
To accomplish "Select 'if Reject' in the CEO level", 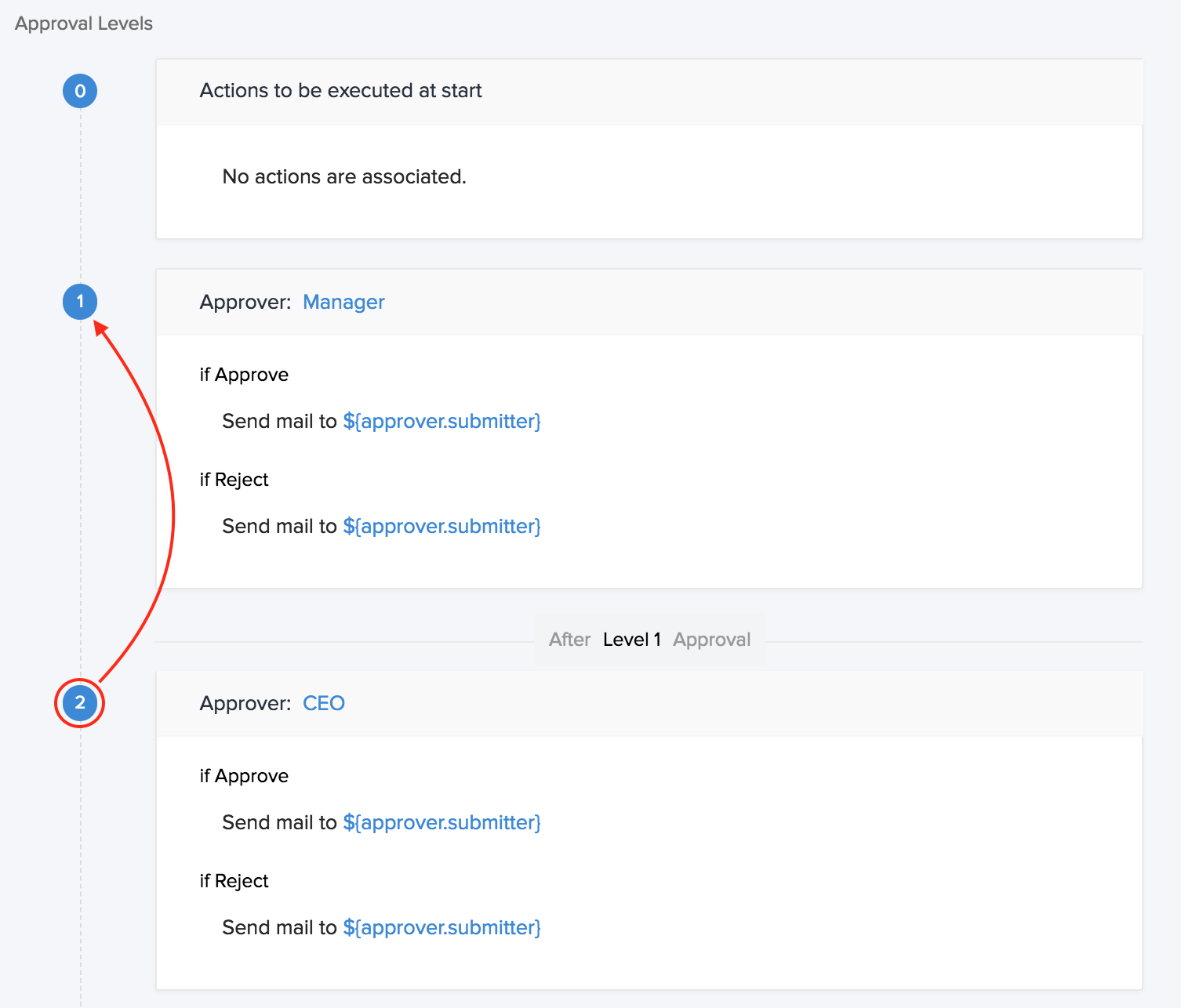I will click(x=234, y=881).
